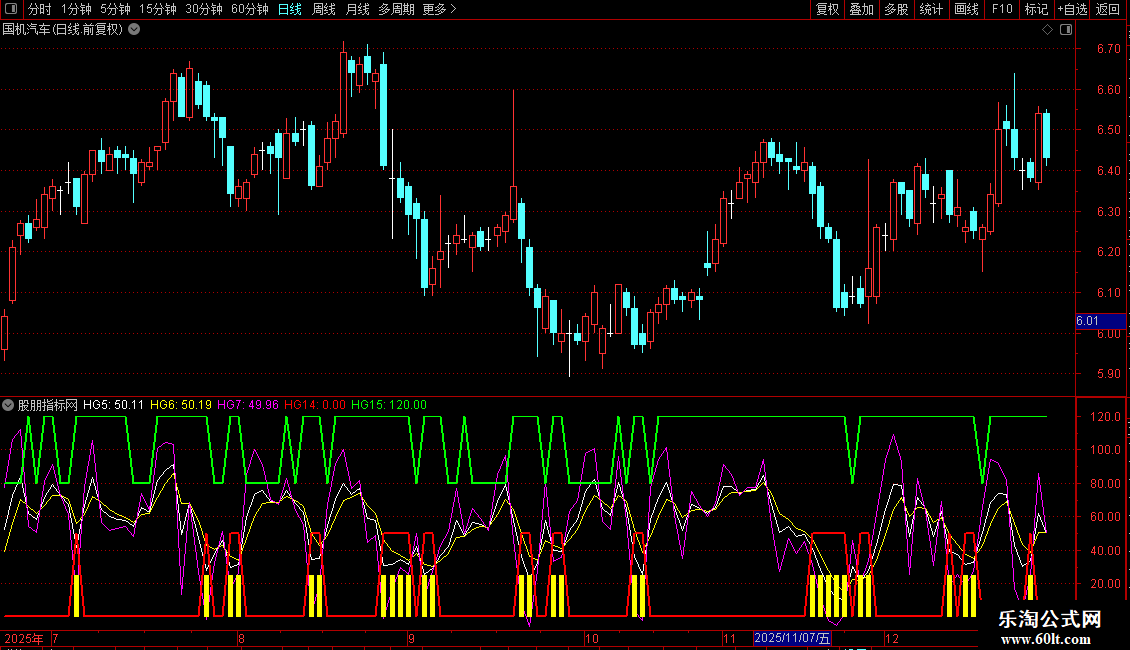Open the 复权 adjustment menu
The width and height of the screenshot is (1130, 650).
(827, 9)
